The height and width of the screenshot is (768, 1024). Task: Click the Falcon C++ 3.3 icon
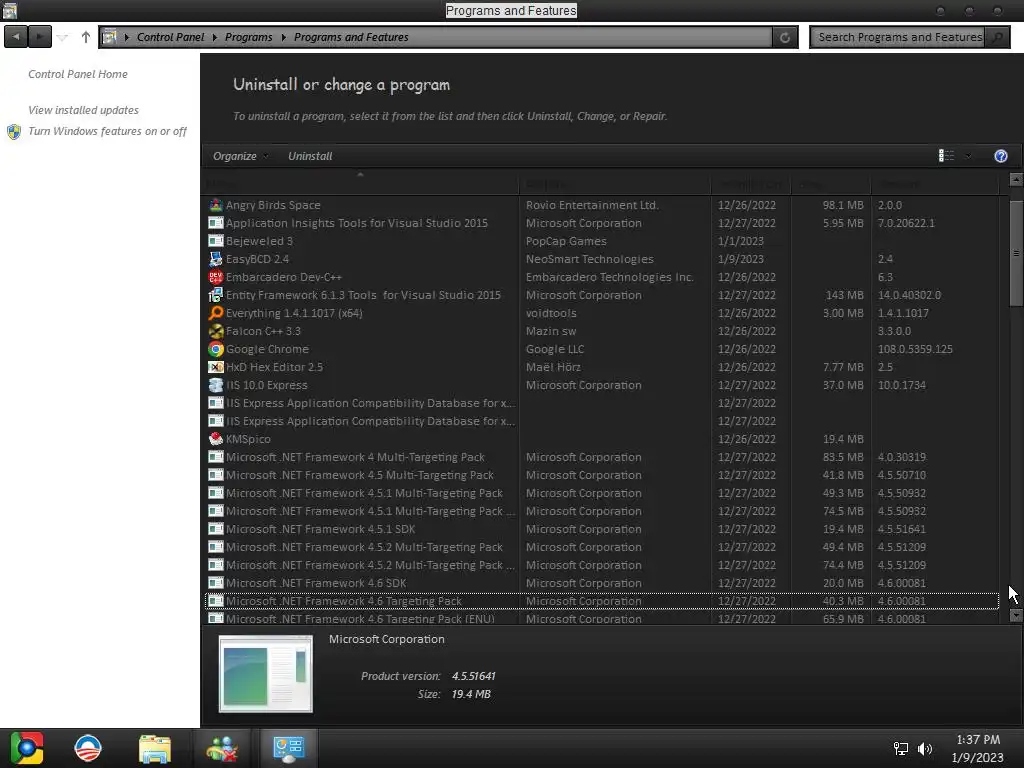pyautogui.click(x=216, y=331)
